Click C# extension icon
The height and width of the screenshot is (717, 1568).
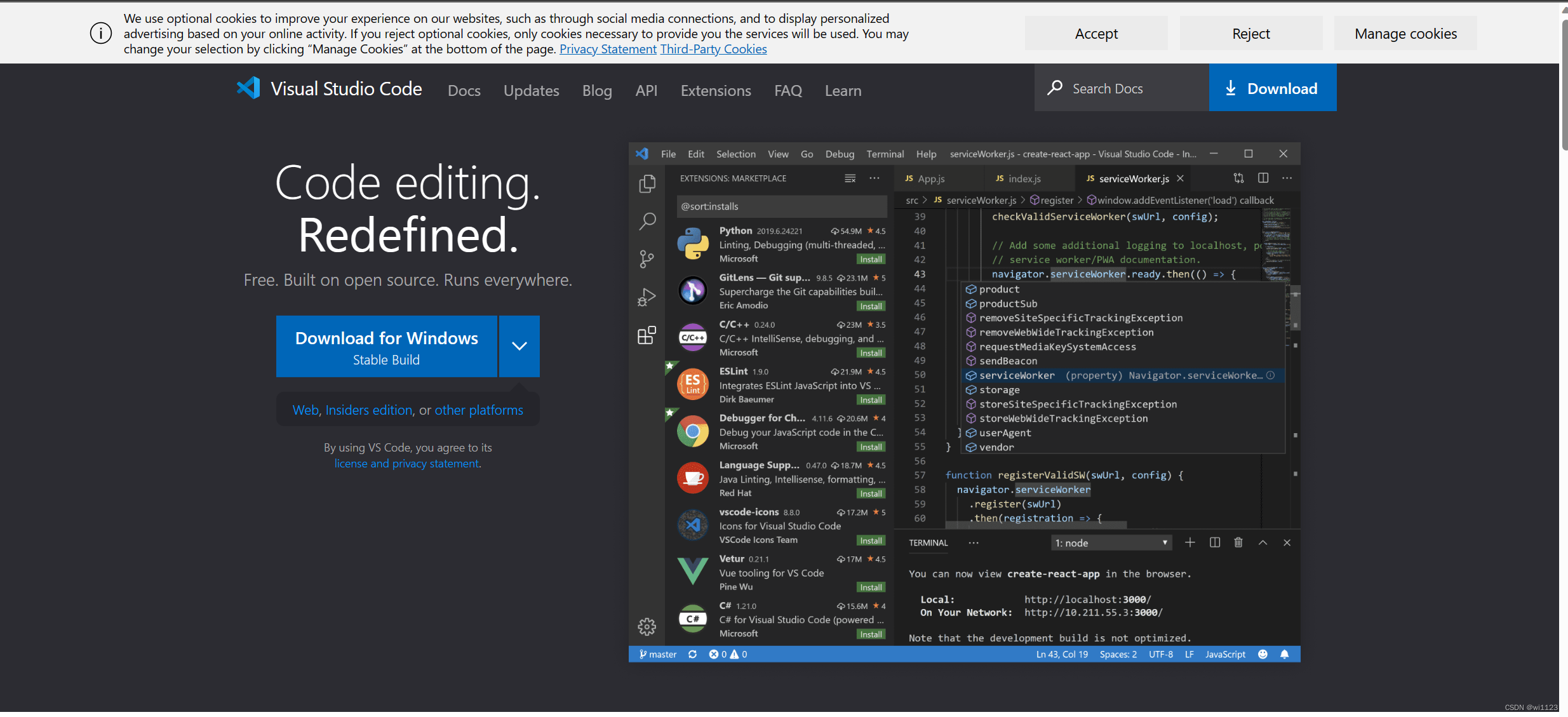point(693,619)
